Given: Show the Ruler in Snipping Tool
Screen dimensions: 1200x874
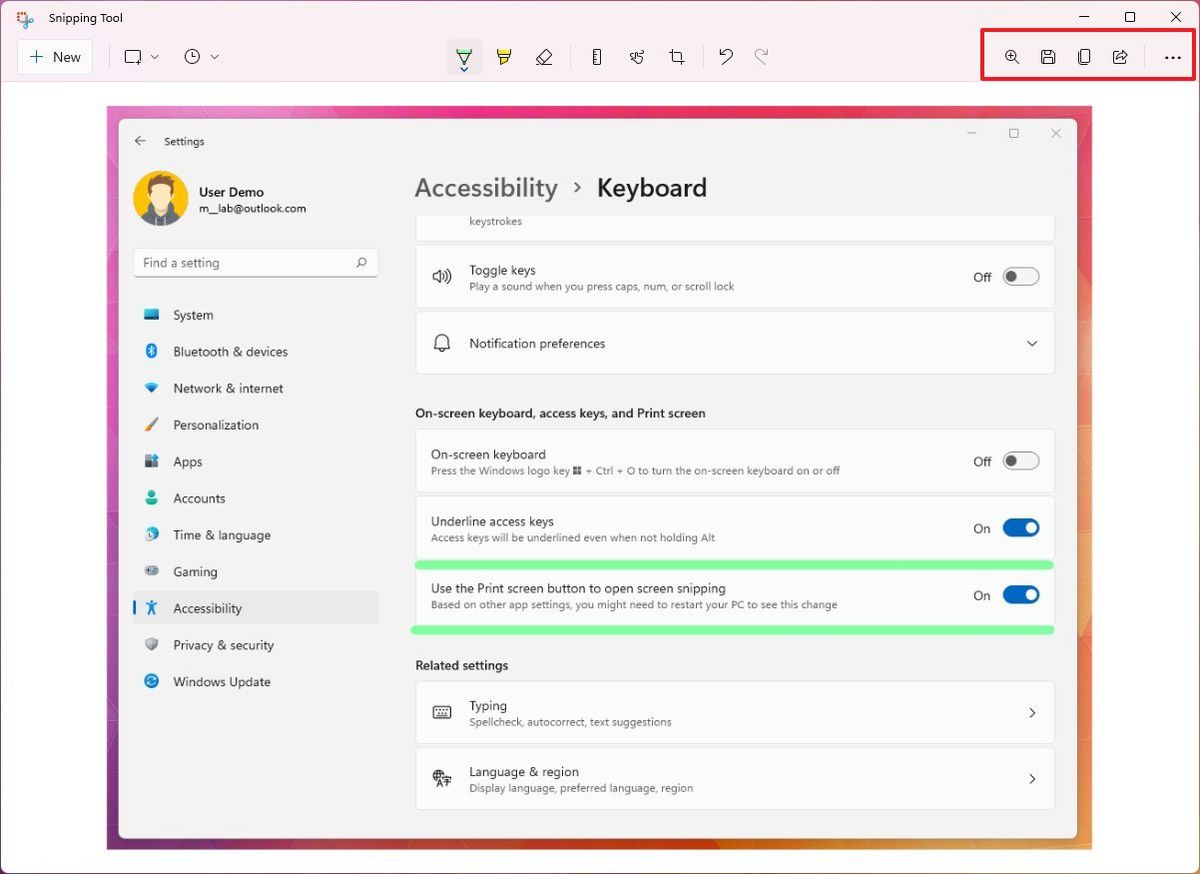Looking at the screenshot, I should tap(596, 57).
